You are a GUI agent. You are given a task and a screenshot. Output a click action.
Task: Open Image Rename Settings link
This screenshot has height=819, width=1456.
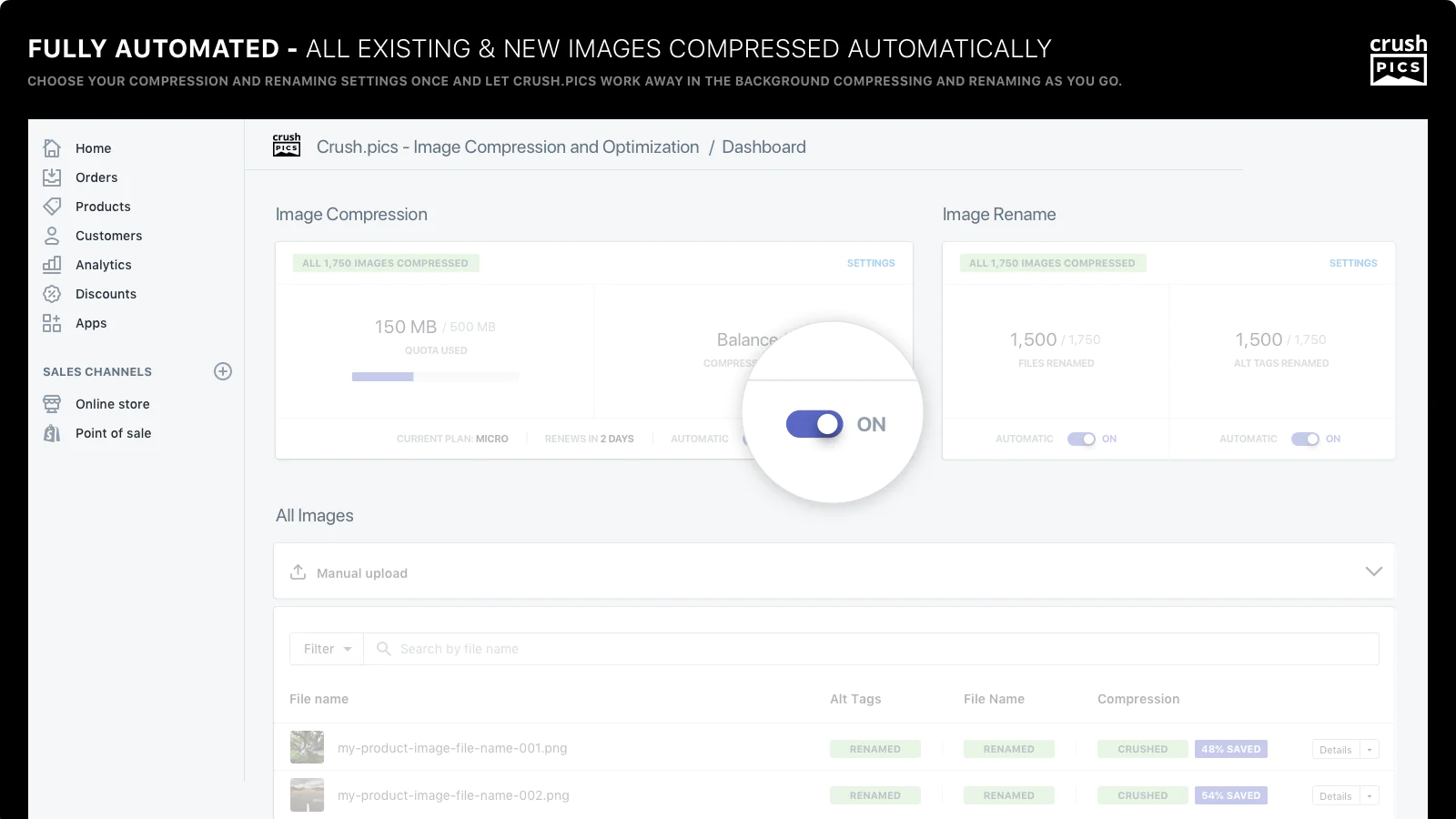click(x=1352, y=263)
